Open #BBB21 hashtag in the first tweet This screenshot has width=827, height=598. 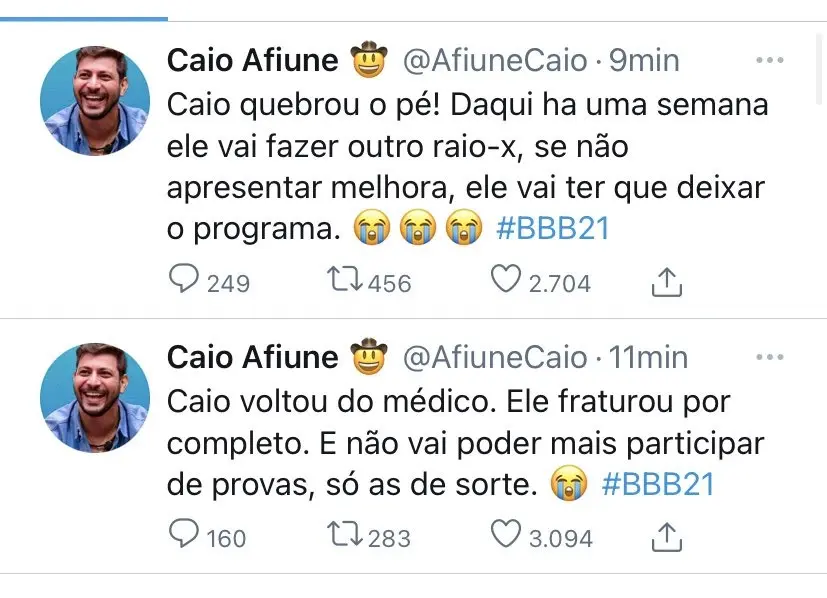[x=553, y=229]
